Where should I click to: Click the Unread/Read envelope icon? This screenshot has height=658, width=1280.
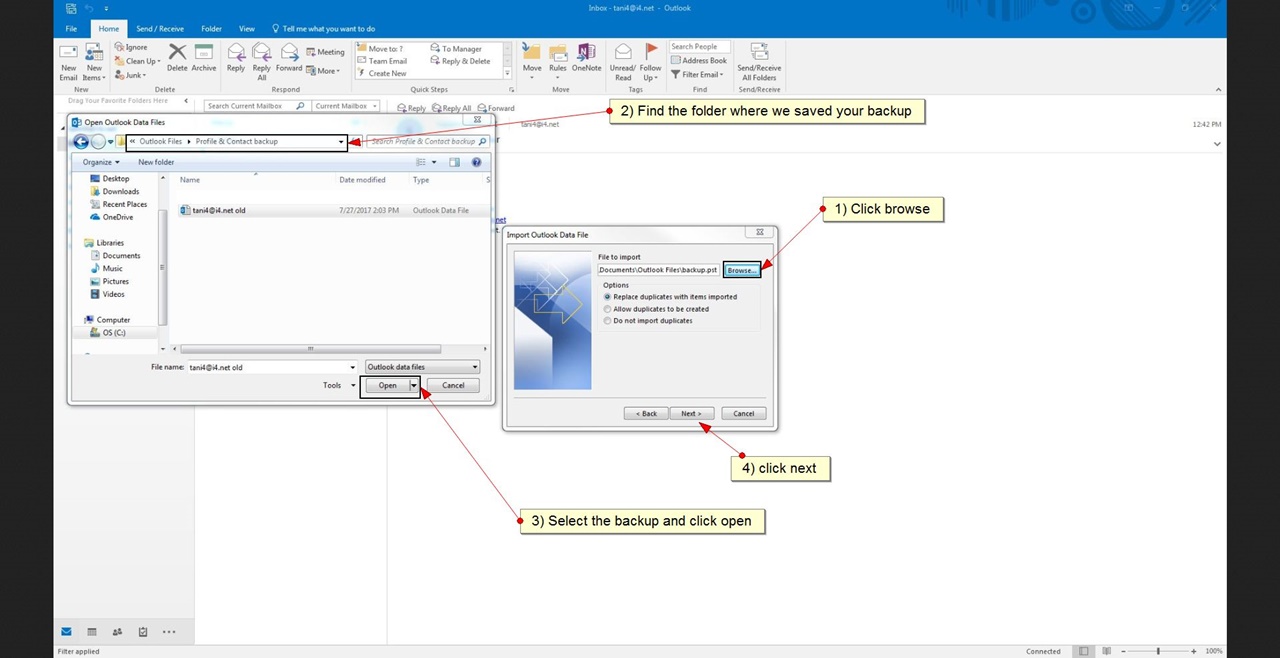tap(623, 53)
